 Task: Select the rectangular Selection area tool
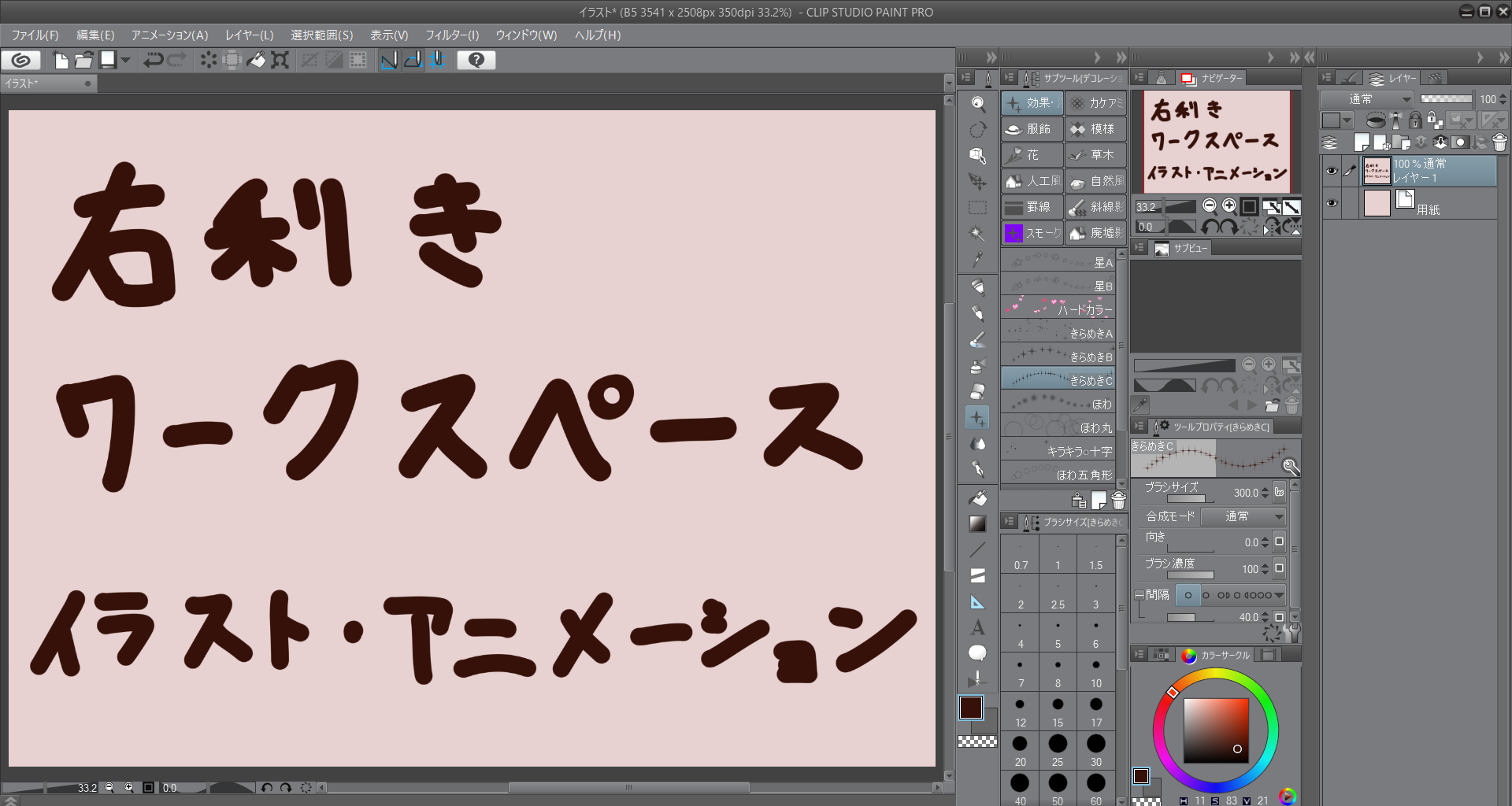coord(977,207)
